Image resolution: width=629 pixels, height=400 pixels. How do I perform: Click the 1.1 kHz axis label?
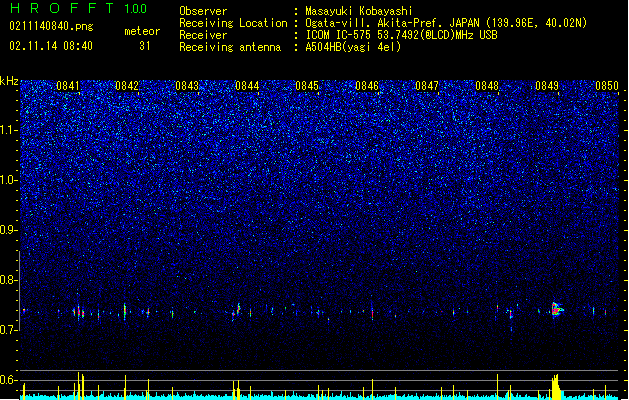[9, 130]
